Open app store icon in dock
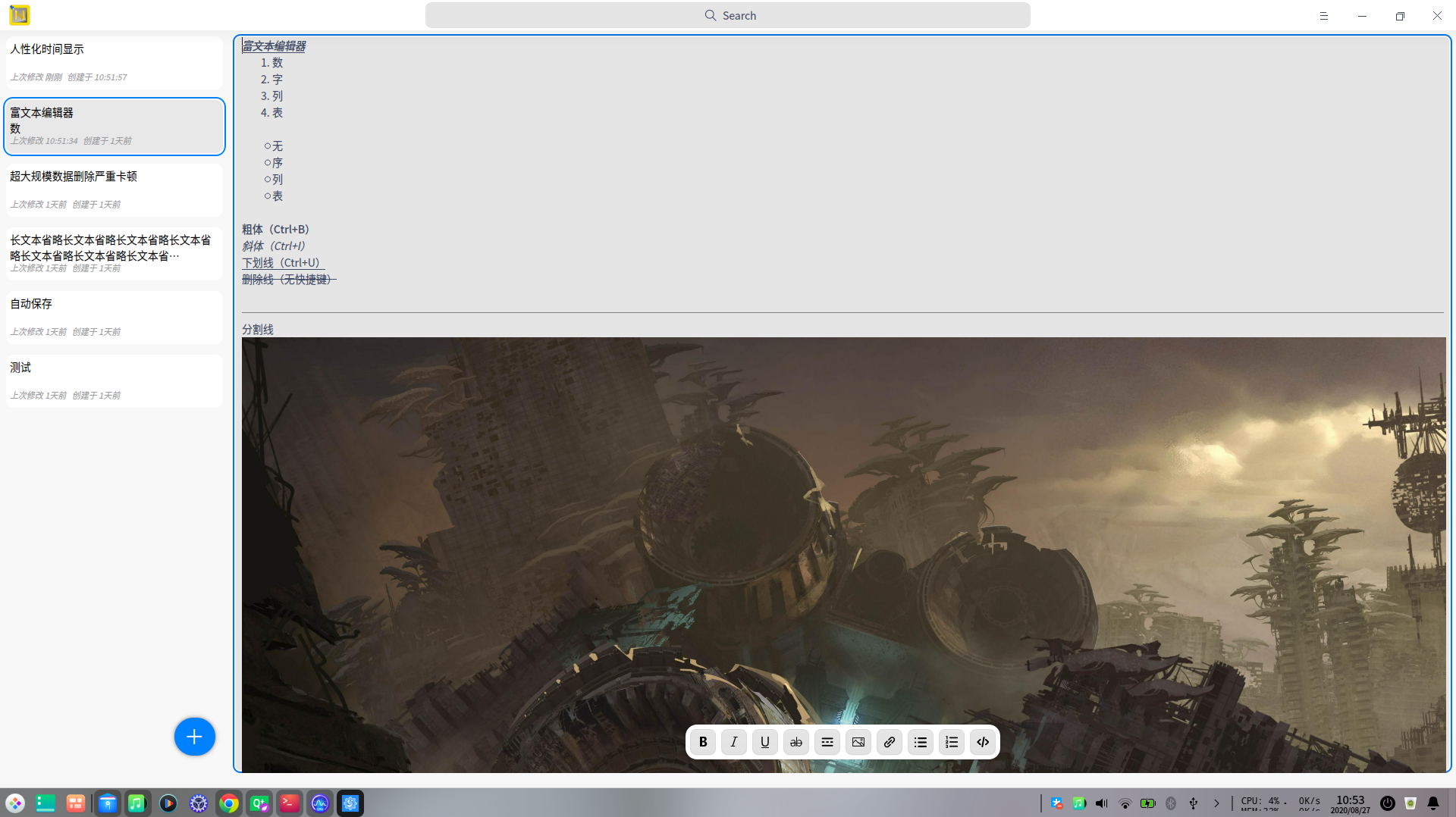This screenshot has width=1456, height=817. 108,803
